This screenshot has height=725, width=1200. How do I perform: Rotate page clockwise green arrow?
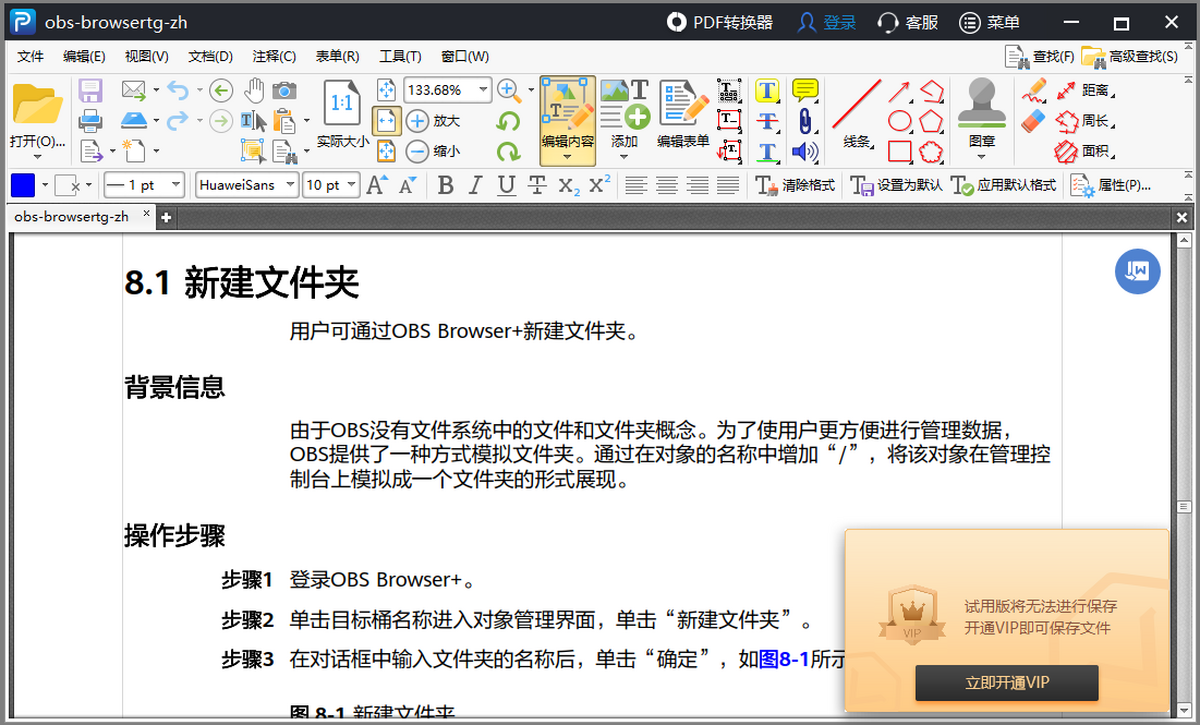pyautogui.click(x=509, y=151)
